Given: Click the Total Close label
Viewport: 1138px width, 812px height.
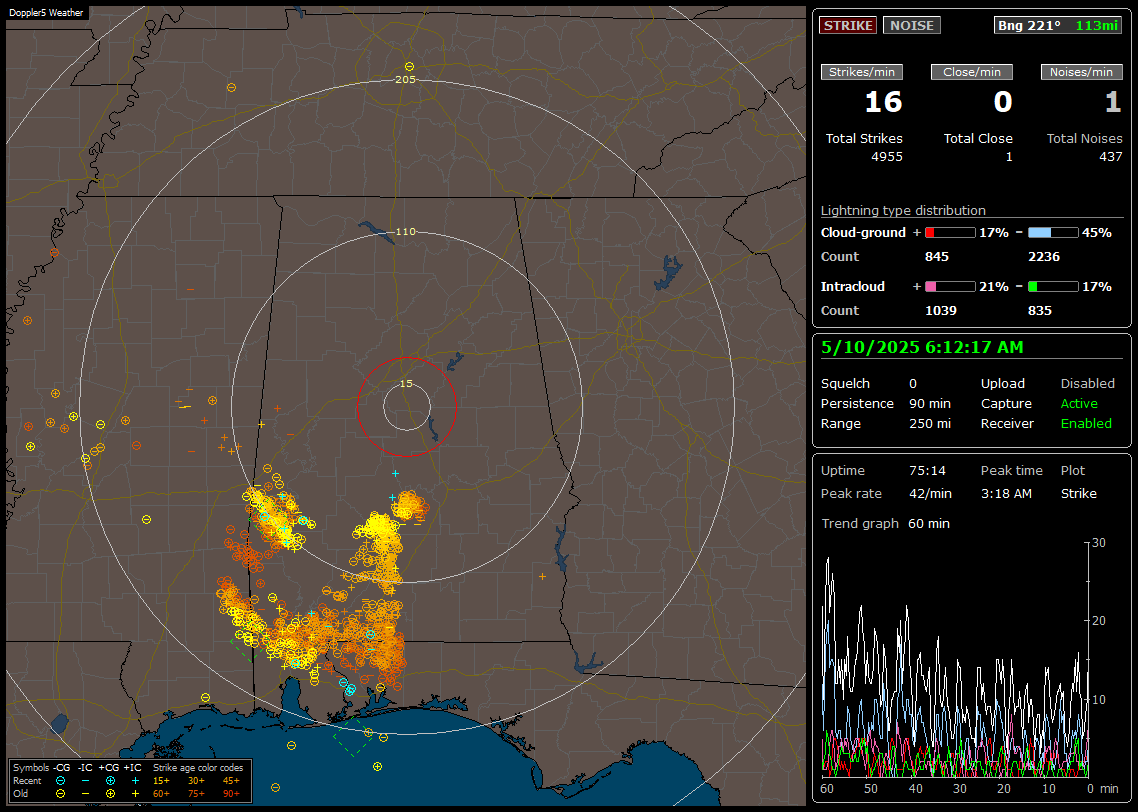Looking at the screenshot, I should 978,138.
